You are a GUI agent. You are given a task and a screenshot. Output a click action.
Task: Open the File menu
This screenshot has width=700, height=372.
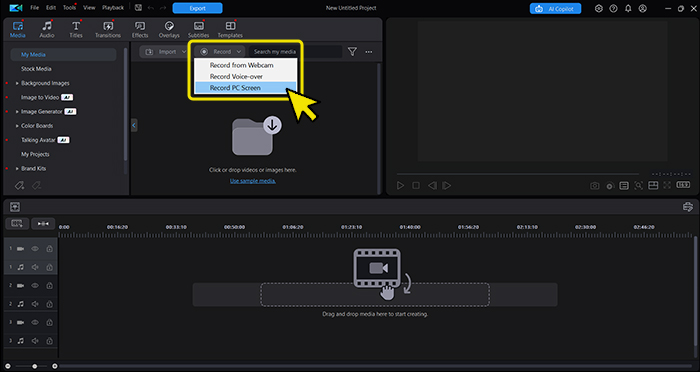34,8
